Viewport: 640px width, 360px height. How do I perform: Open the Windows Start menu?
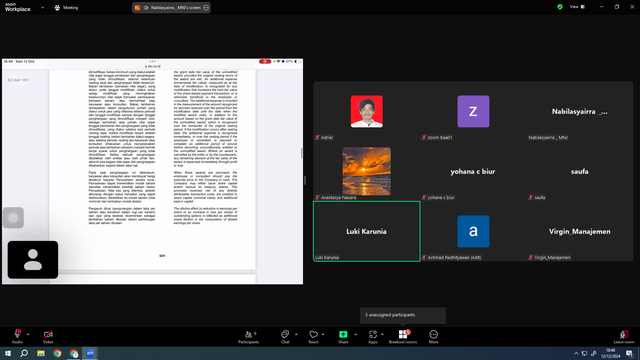8,353
